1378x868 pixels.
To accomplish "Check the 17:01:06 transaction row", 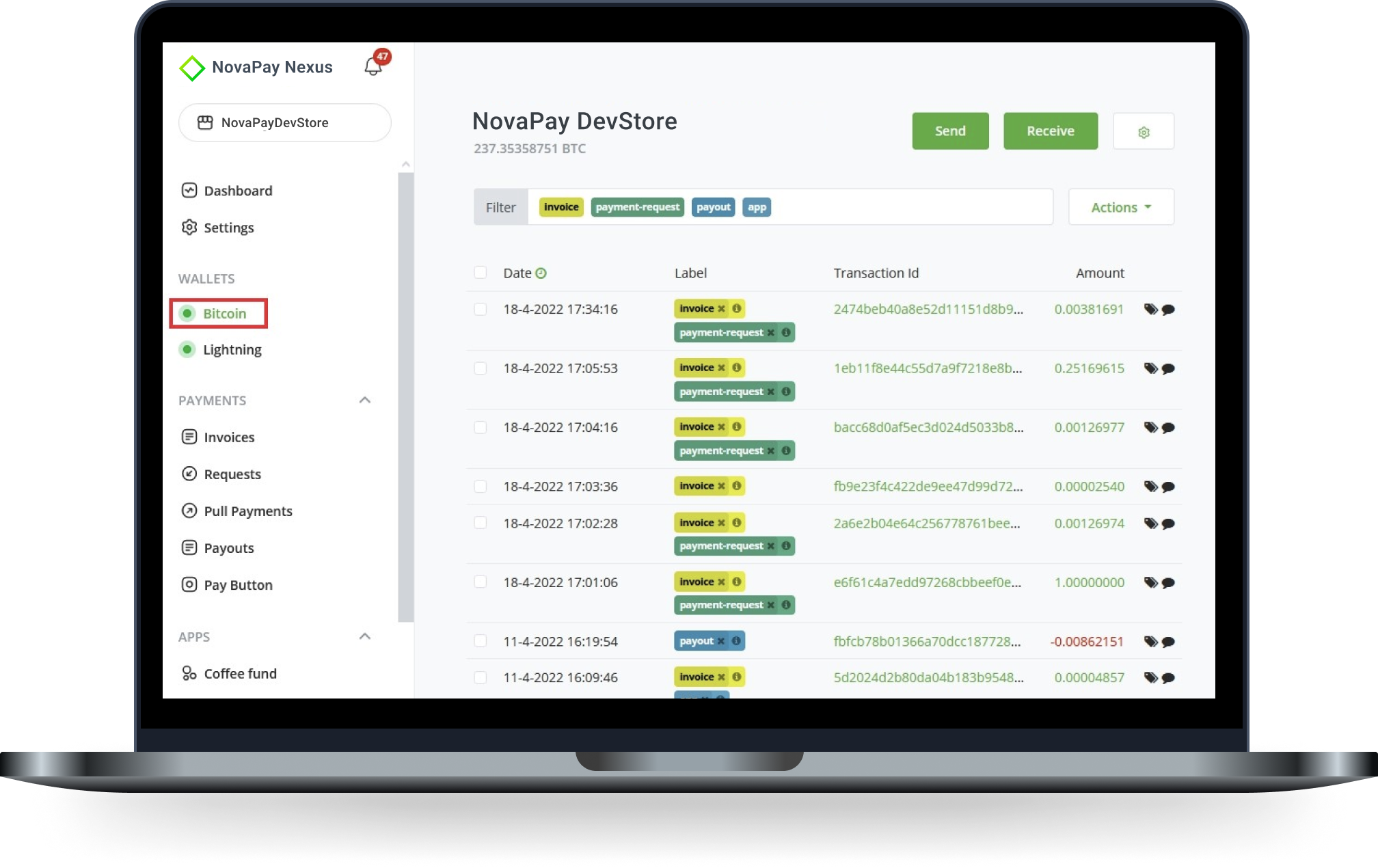I will [x=481, y=582].
